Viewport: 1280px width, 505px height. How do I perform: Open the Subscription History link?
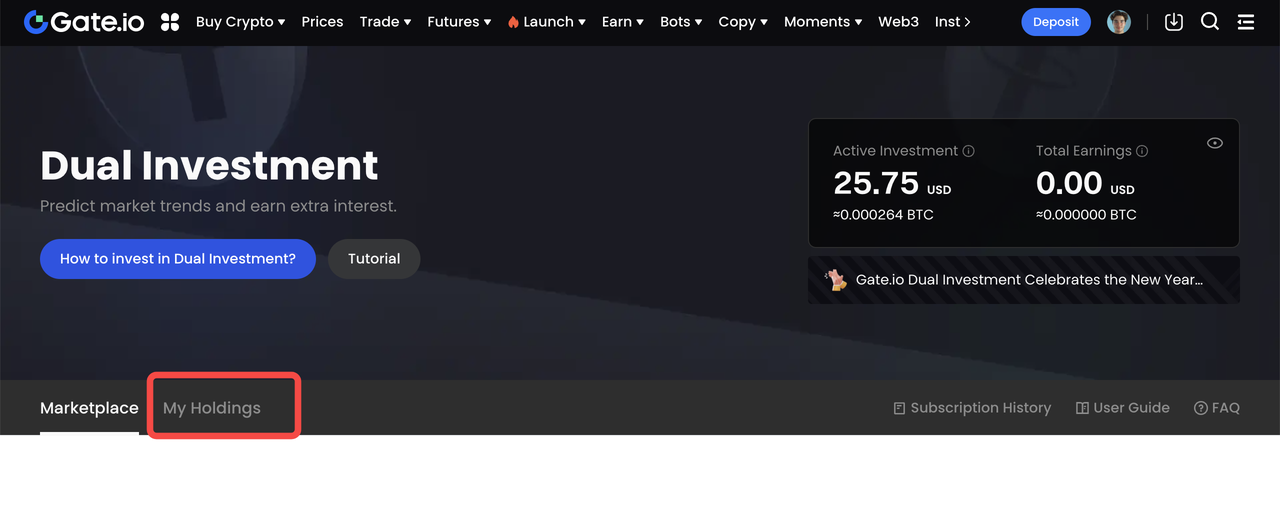coord(972,408)
